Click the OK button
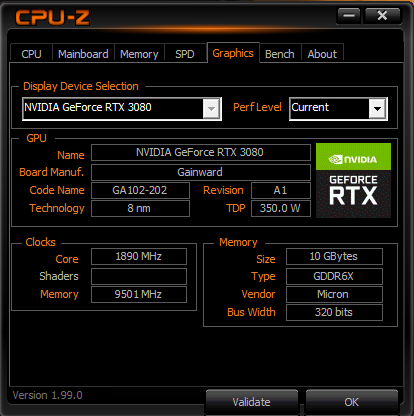 click(352, 402)
